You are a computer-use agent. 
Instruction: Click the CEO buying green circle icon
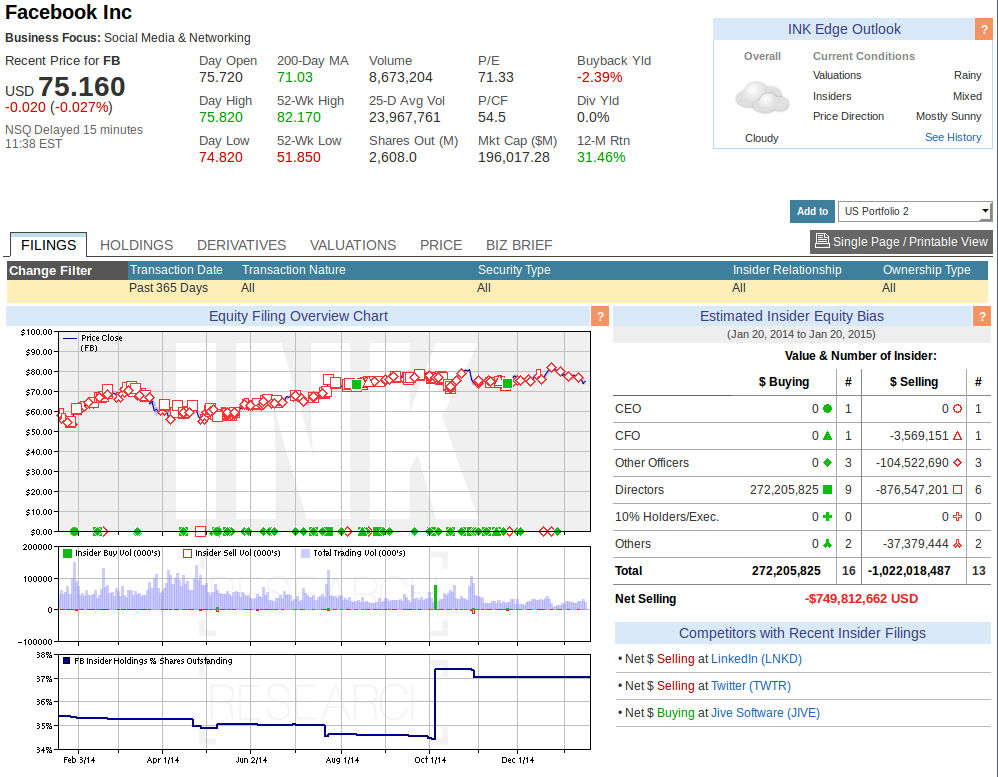pos(827,409)
